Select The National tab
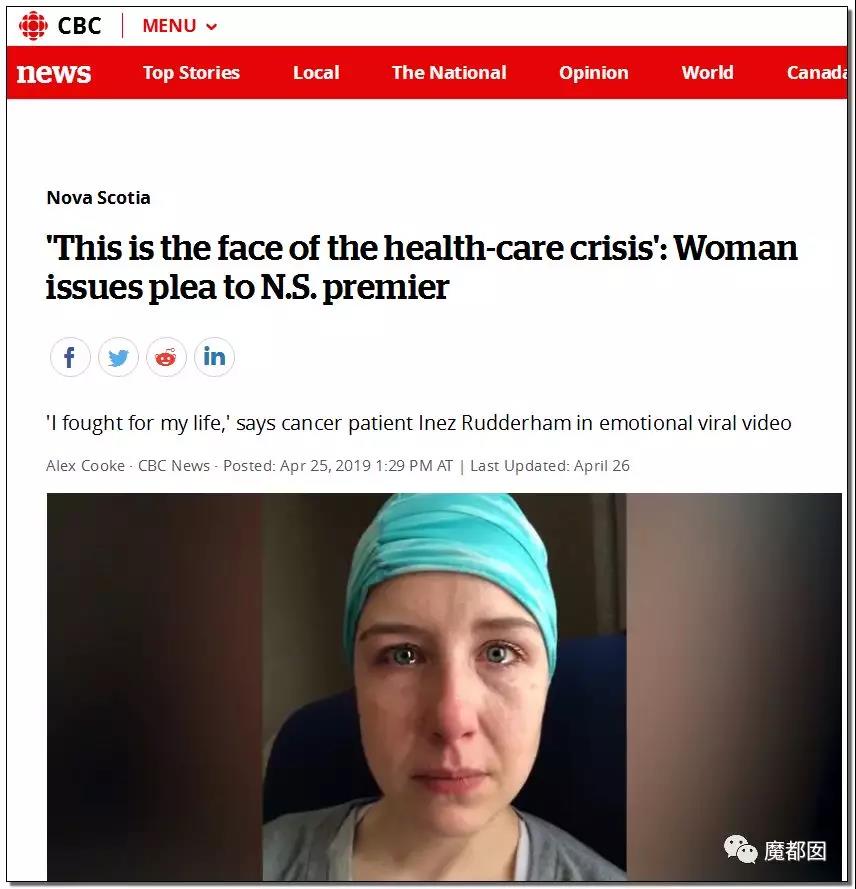856x889 pixels. click(449, 73)
